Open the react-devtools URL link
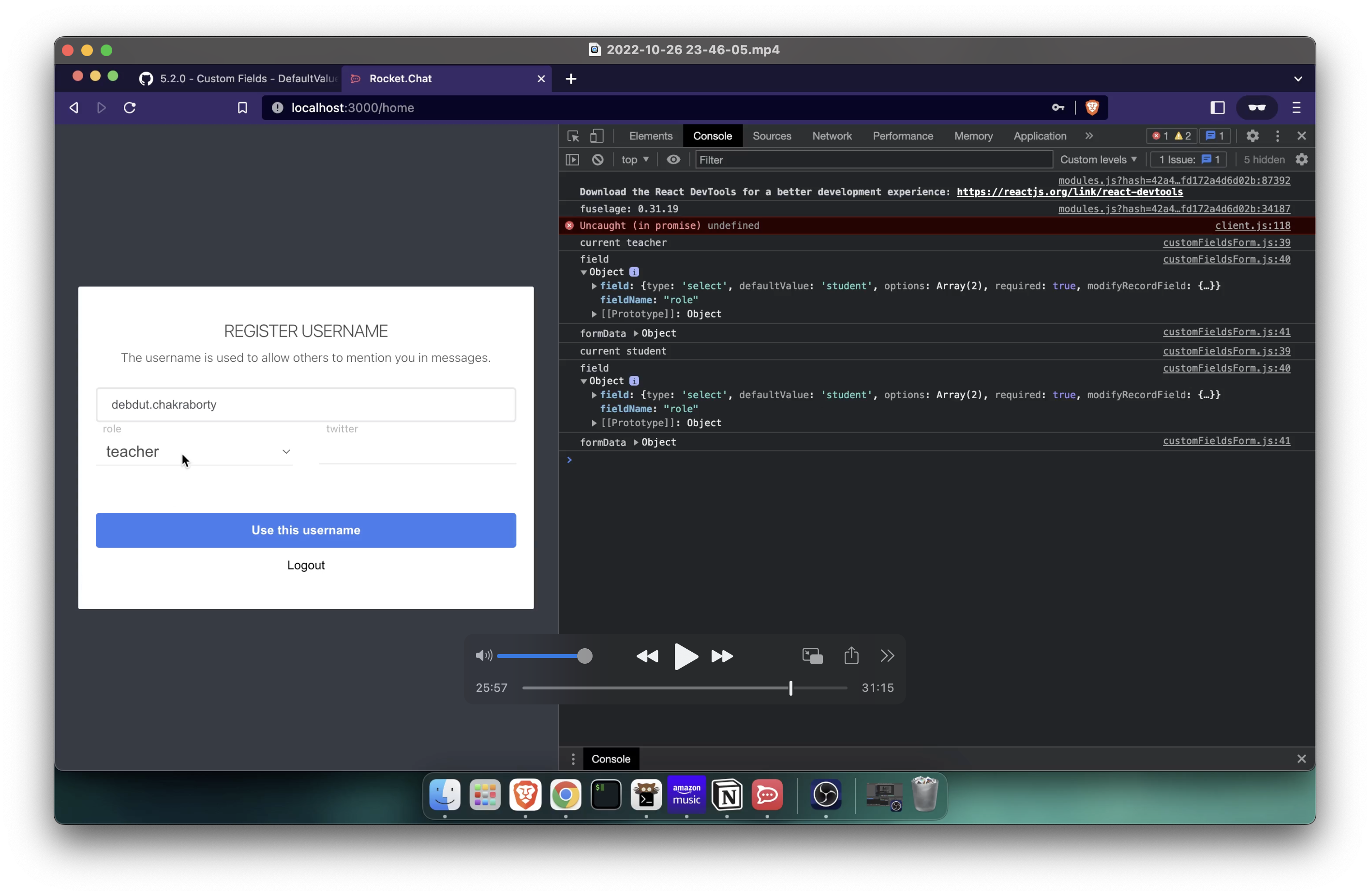Viewport: 1370px width, 896px height. [1070, 192]
